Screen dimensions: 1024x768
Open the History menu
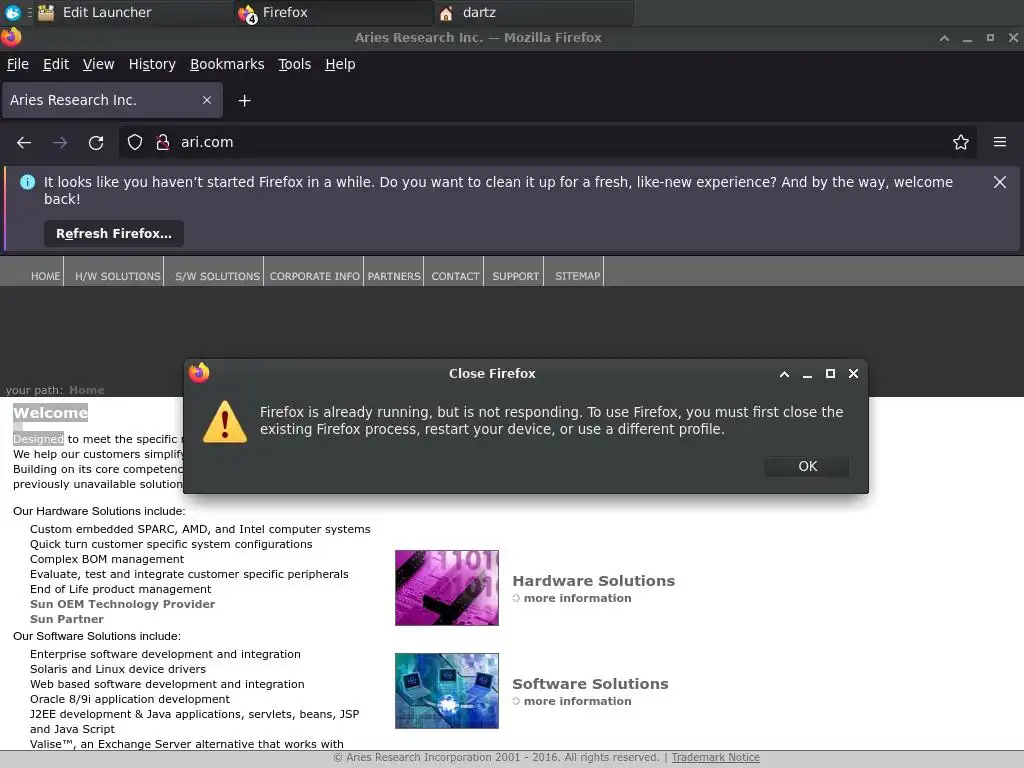[x=152, y=64]
